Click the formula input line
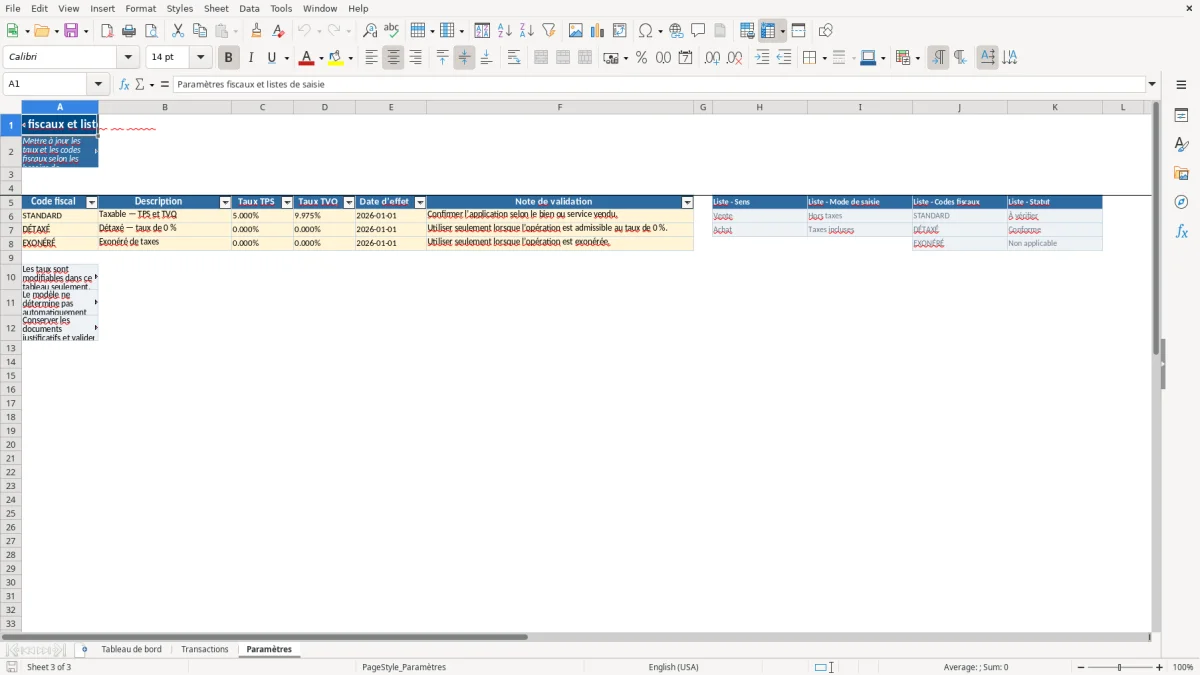The image size is (1200, 675). click(x=659, y=84)
